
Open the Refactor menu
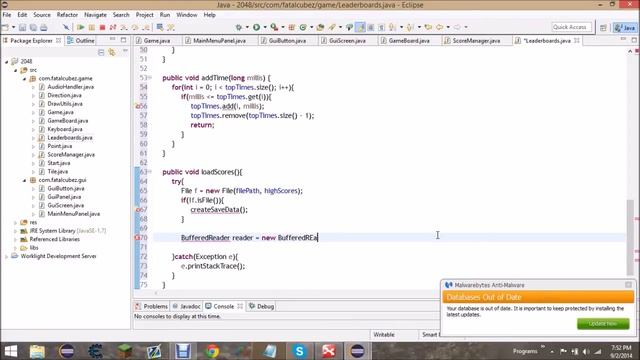pyautogui.click(x=67, y=15)
